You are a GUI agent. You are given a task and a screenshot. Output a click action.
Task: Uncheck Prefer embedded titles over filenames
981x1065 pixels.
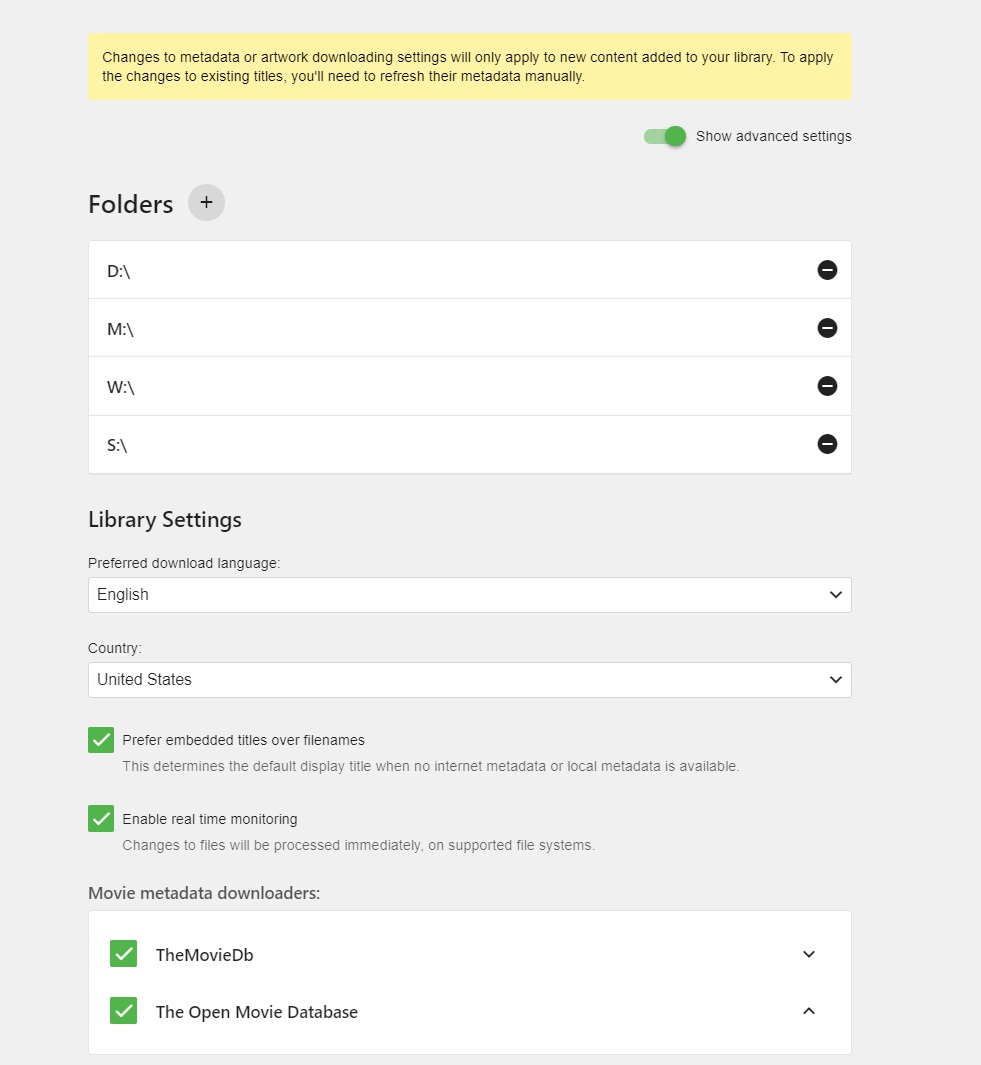101,740
